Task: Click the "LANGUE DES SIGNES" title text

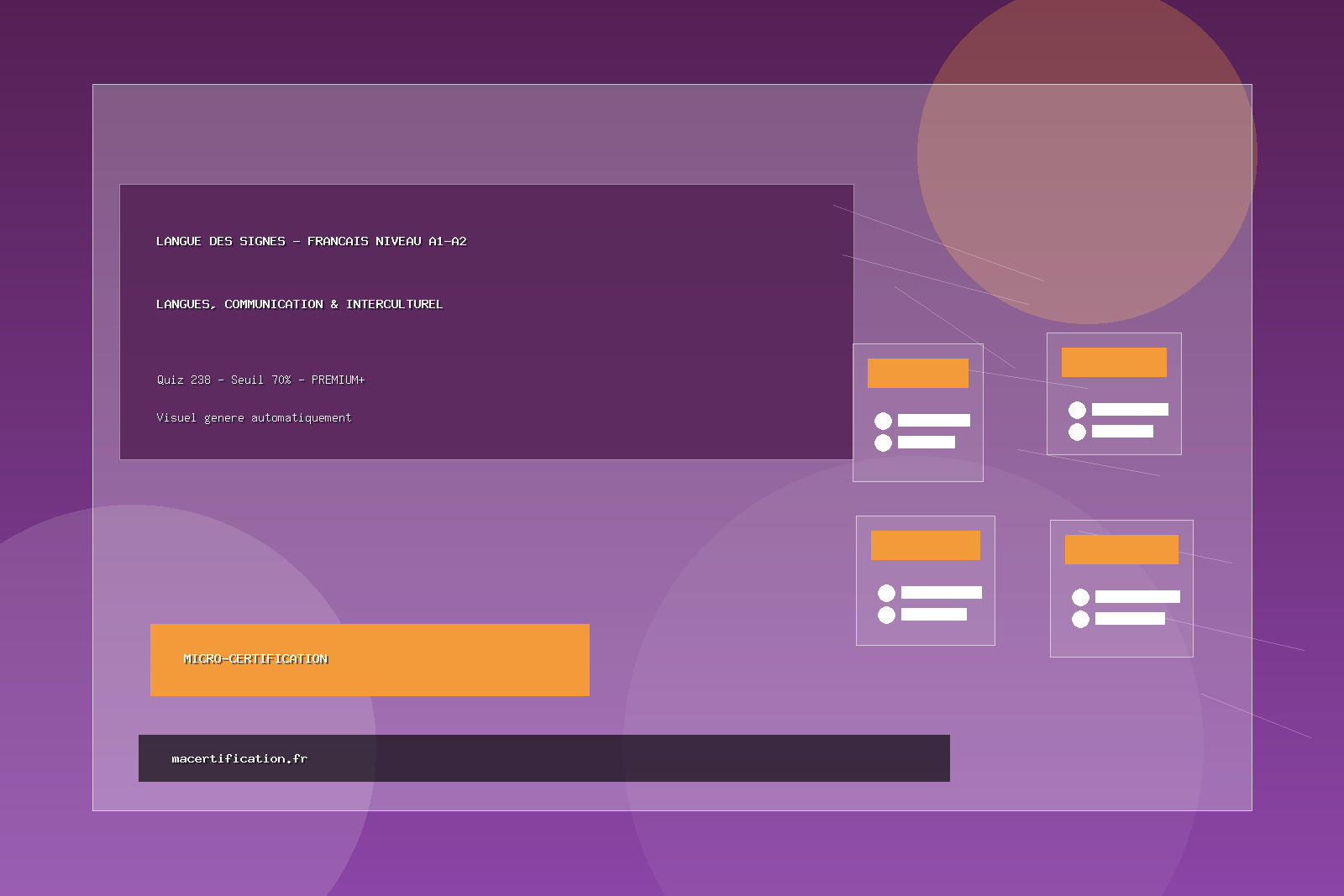Action: click(311, 241)
